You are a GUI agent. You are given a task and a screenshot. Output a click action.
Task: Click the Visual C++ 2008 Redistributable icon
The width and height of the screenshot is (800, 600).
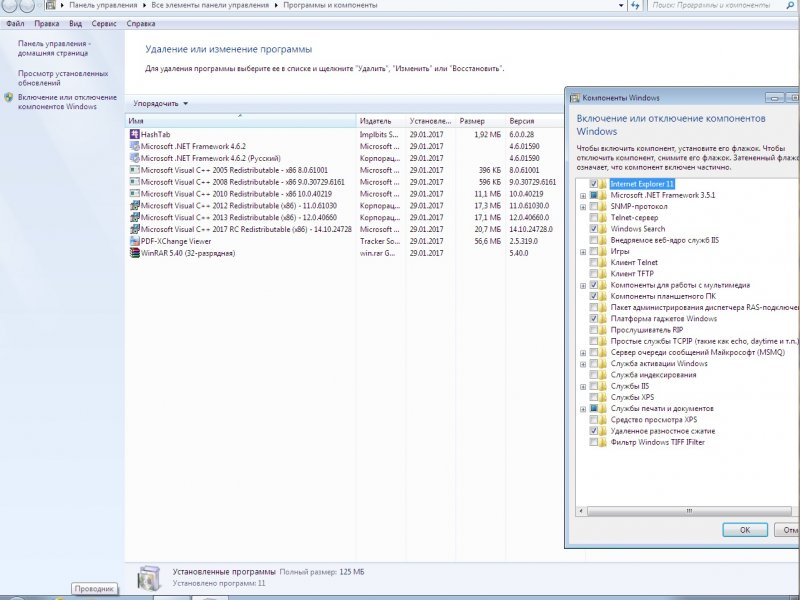(135, 182)
